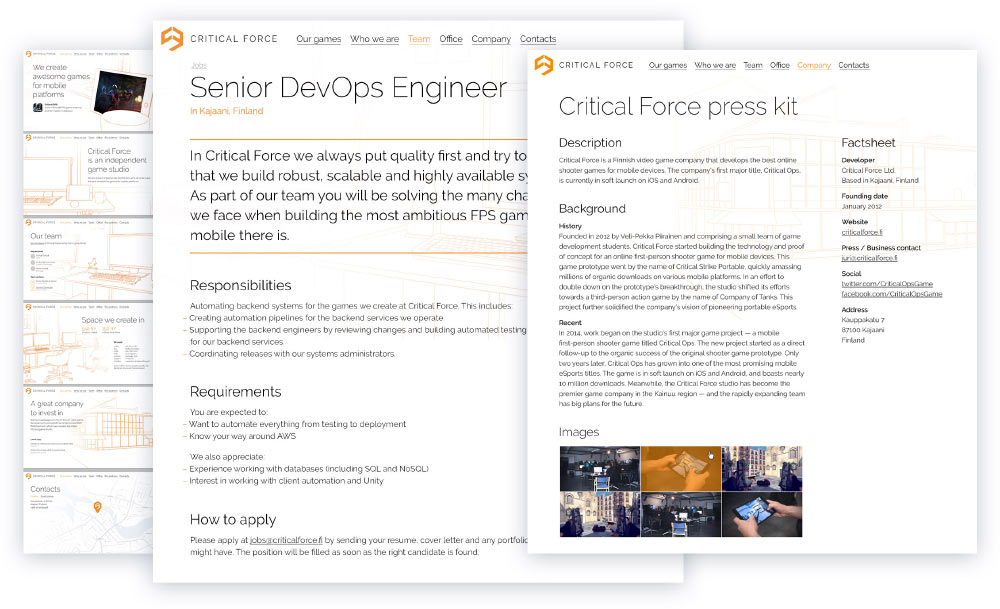The image size is (1000, 609).
Task: Click the 'Jobs' breadcrumb link above the title
Action: click(198, 65)
